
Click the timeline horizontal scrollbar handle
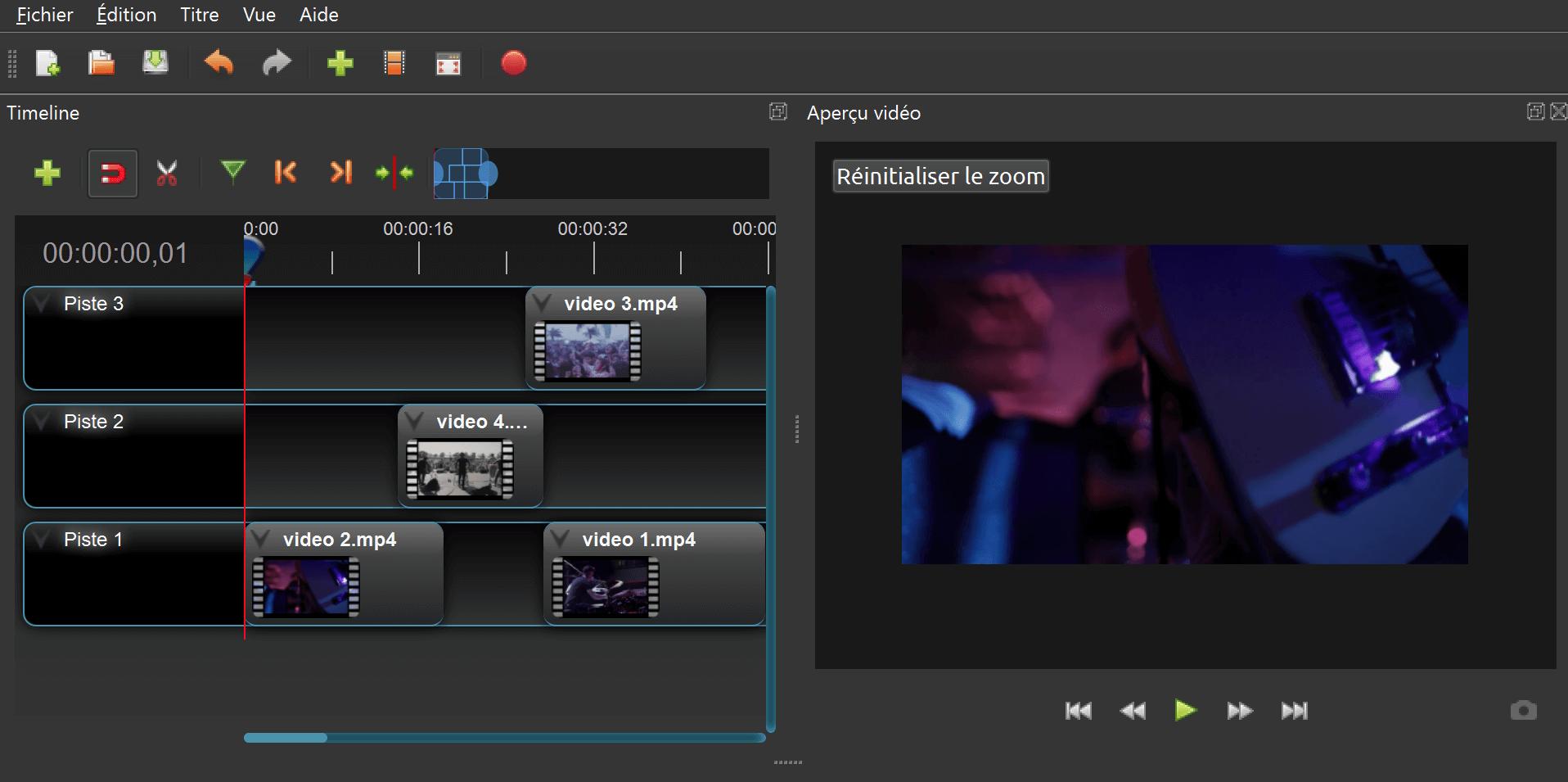286,738
